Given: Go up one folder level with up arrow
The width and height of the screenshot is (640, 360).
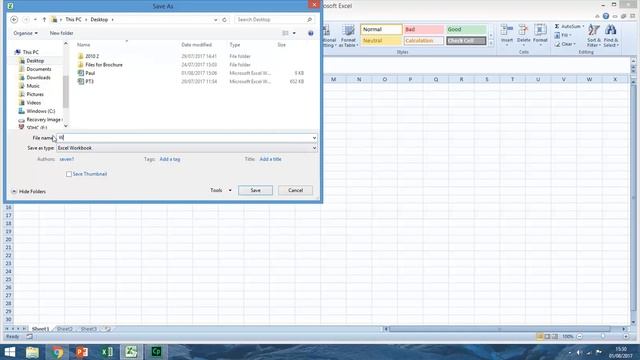Looking at the screenshot, I should coord(44,20).
